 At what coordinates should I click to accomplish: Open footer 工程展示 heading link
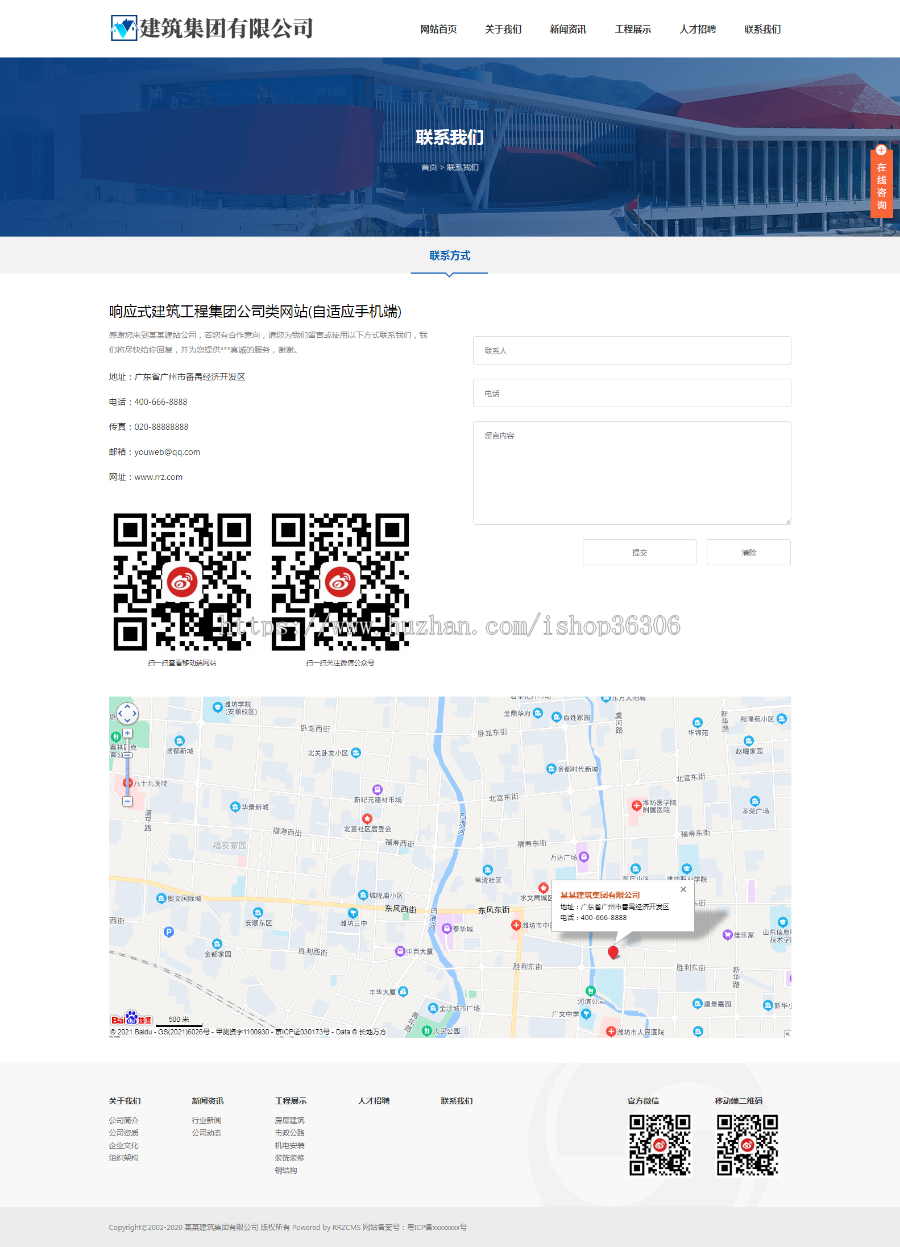pos(290,1100)
